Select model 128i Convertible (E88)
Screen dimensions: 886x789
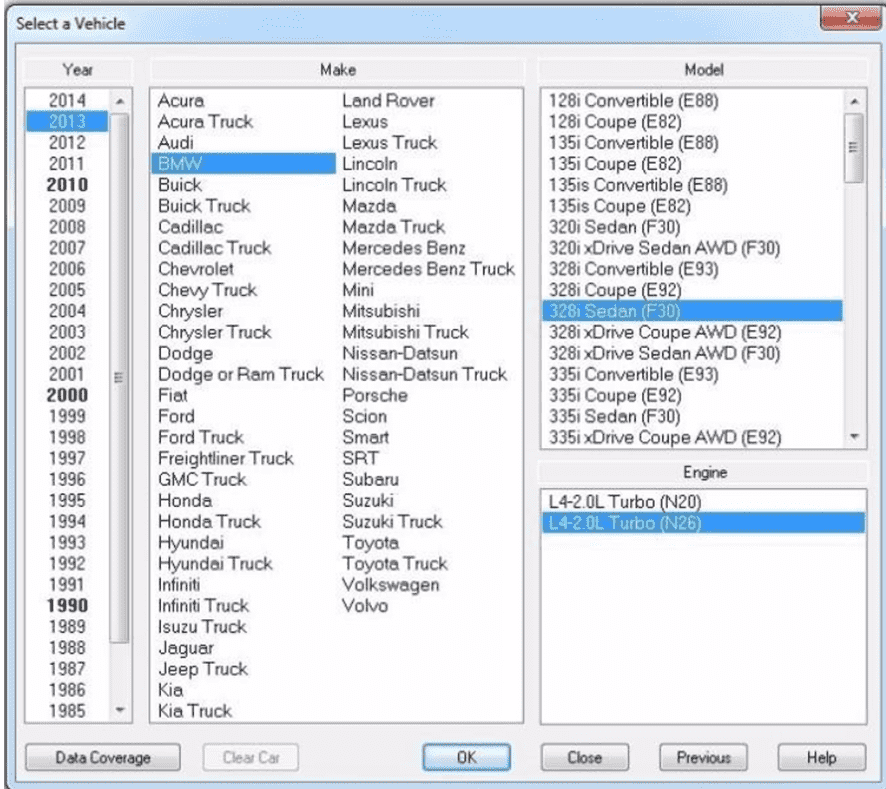[633, 101]
